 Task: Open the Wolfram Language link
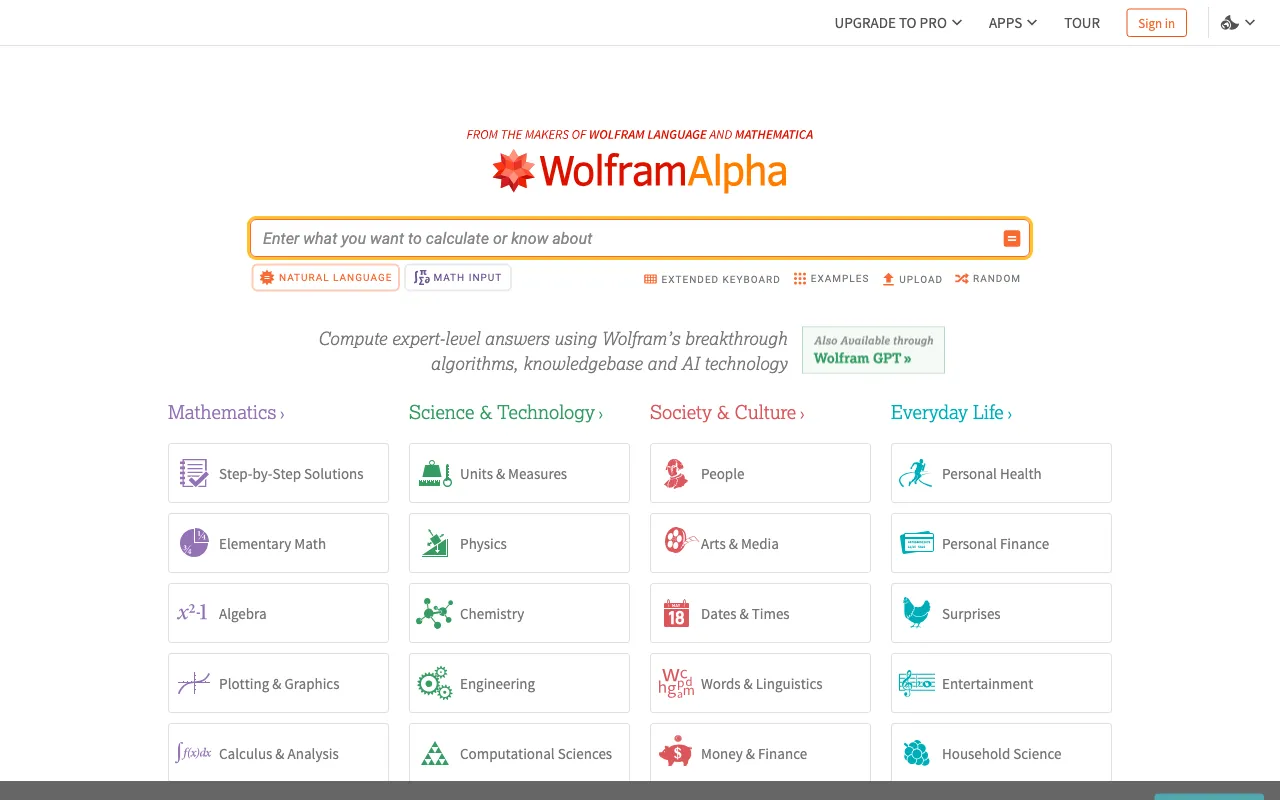[x=648, y=134]
